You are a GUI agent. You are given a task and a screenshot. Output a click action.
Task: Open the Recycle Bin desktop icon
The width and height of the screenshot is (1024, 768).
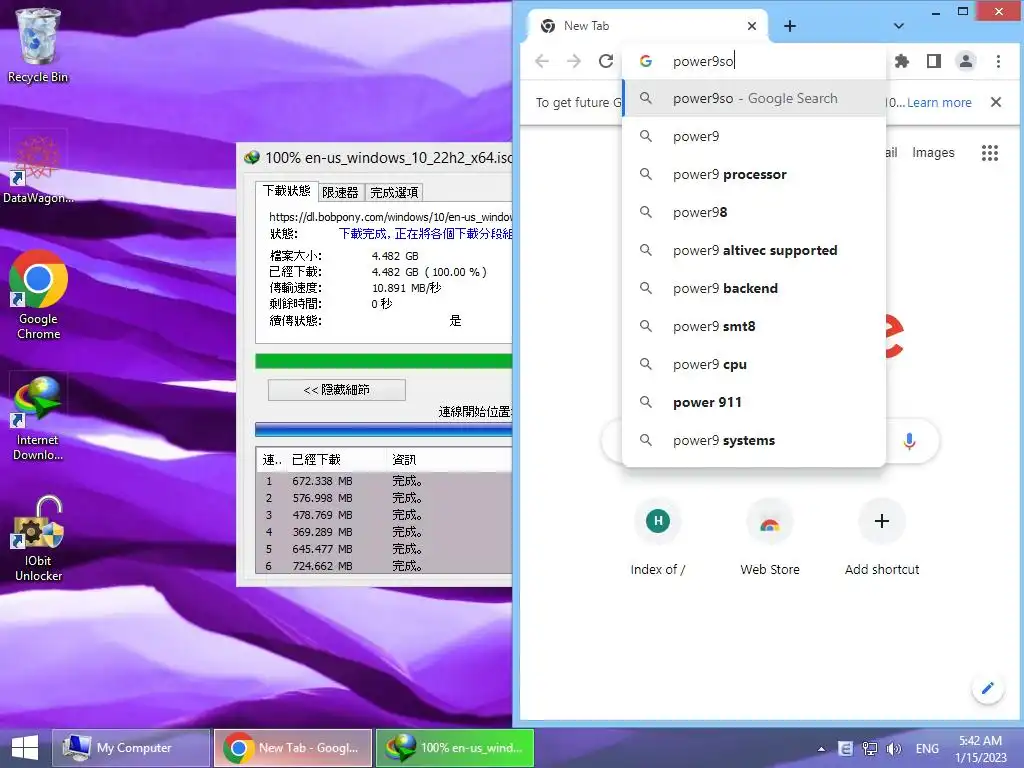[x=37, y=46]
